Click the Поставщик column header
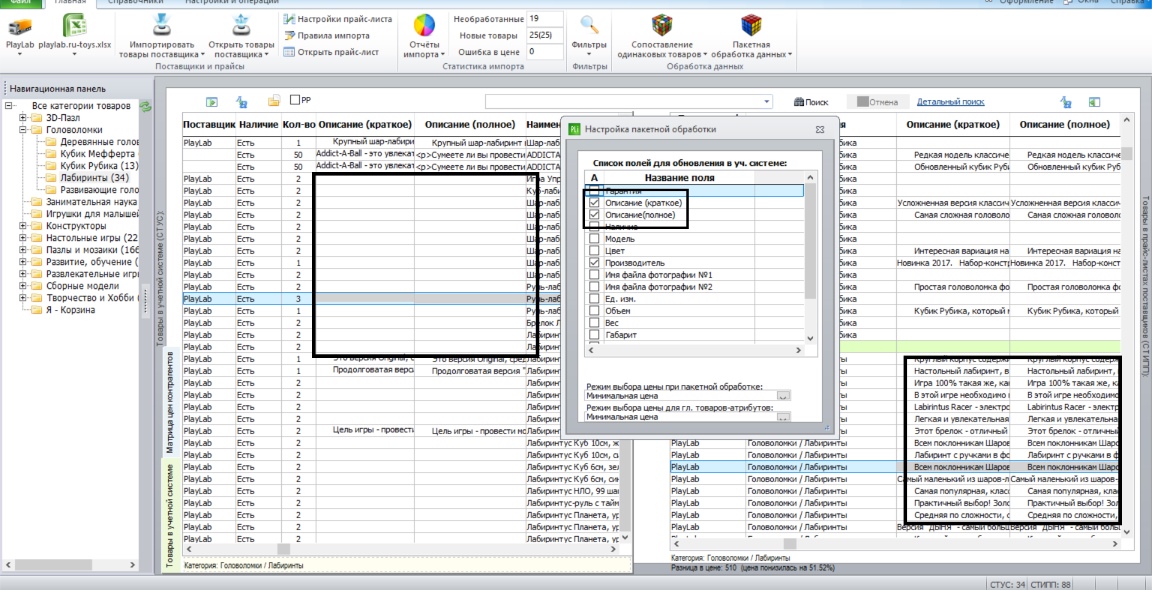Image resolution: width=1152 pixels, height=590 pixels. pyautogui.click(x=209, y=125)
